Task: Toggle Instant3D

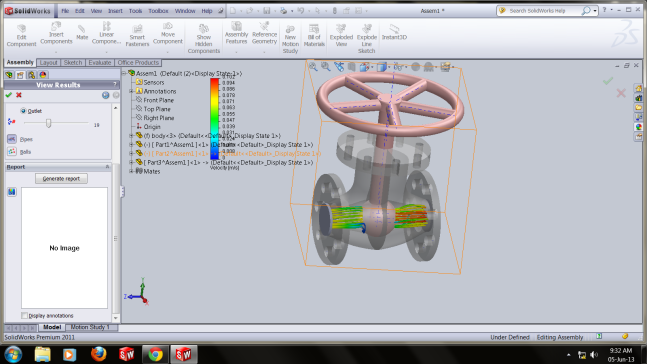Action: [394, 32]
